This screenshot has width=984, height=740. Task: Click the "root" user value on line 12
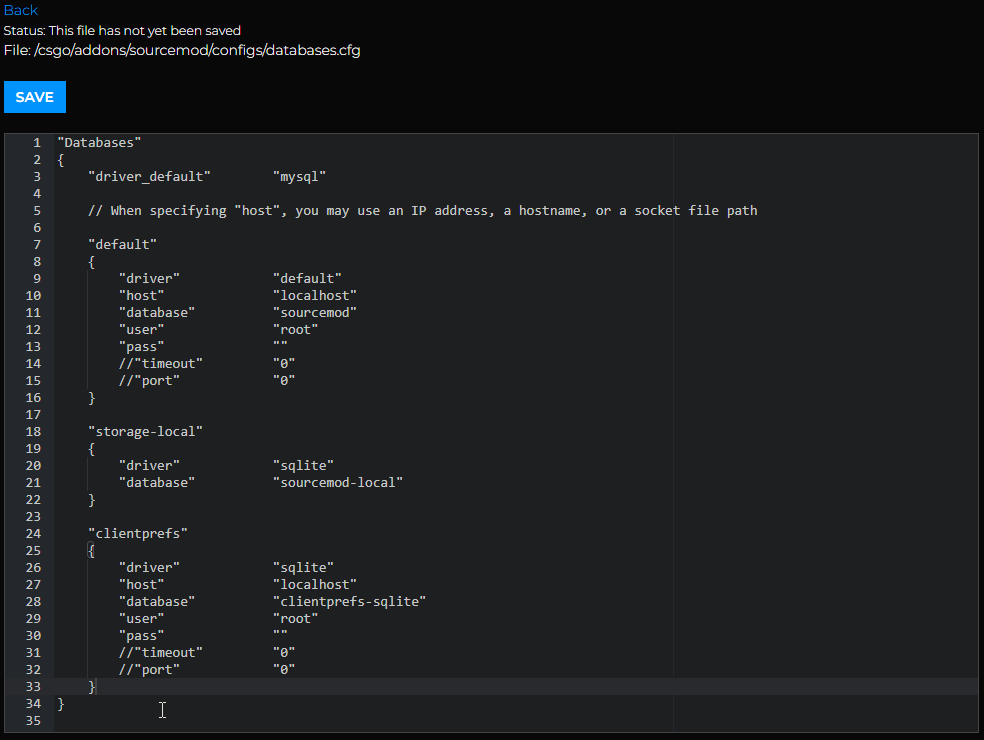[295, 328]
